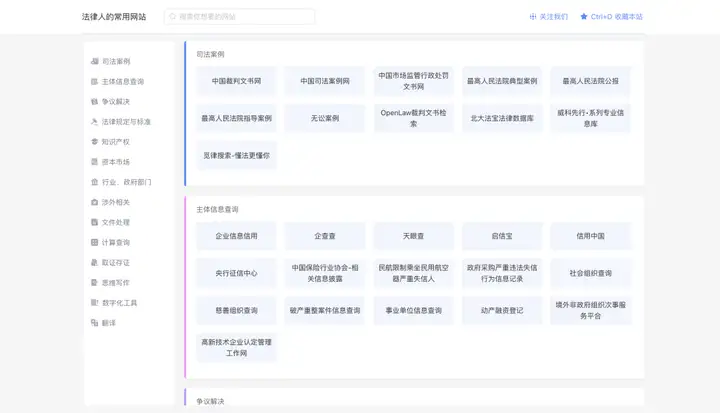Click the 计算查询 sidebar icon
Viewport: 720px width, 413px height.
[95, 242]
